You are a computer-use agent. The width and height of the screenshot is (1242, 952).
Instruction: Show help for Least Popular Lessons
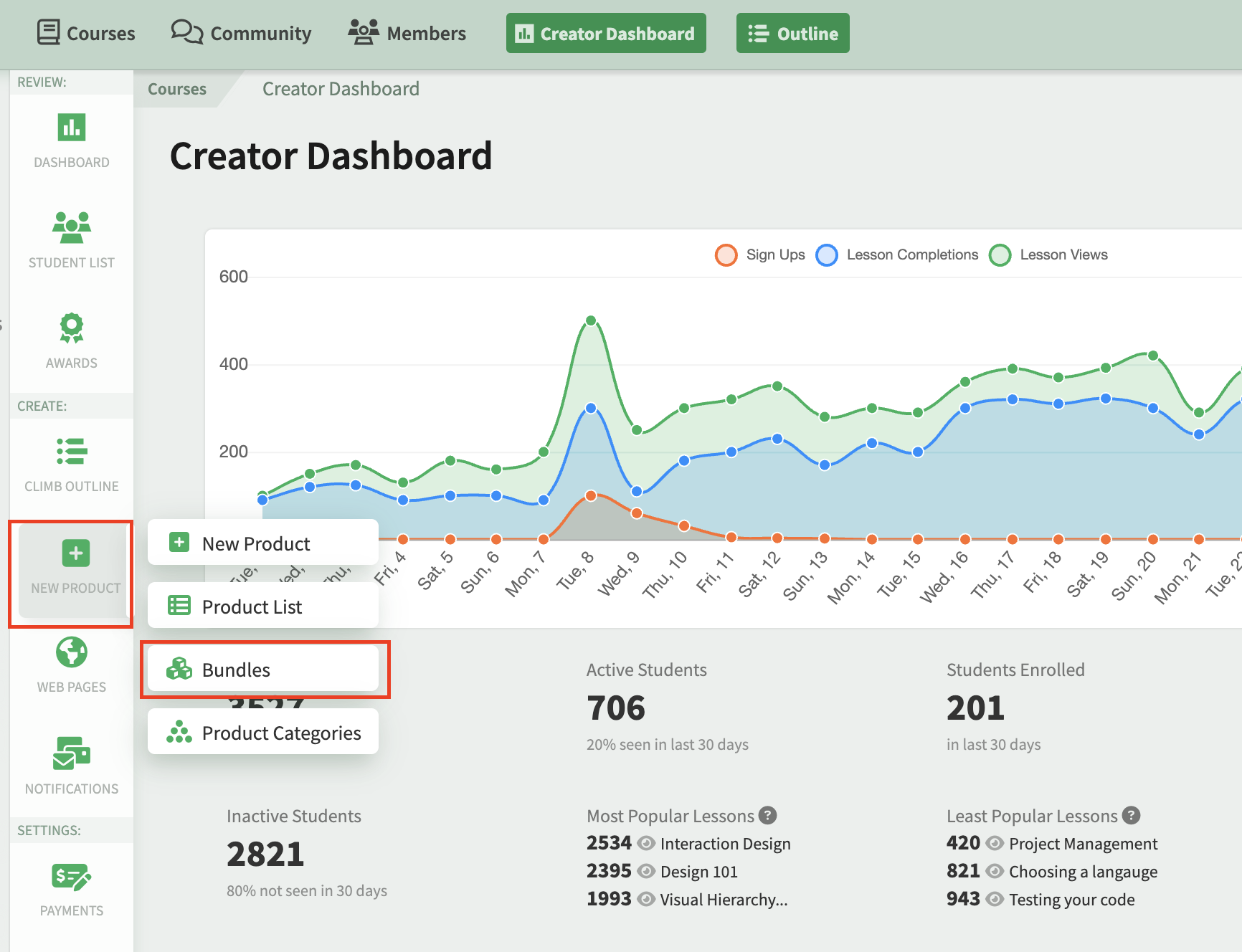pos(1131,815)
